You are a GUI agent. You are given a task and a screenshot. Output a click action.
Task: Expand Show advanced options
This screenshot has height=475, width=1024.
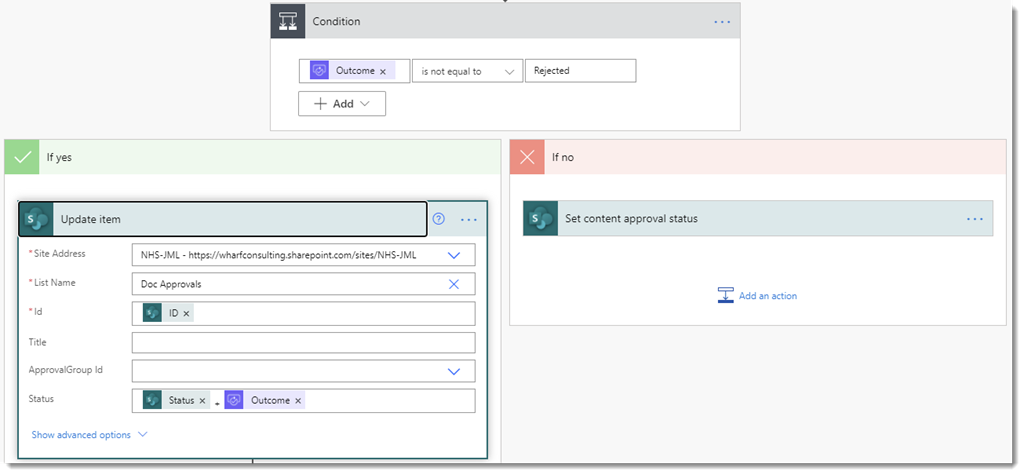click(89, 435)
